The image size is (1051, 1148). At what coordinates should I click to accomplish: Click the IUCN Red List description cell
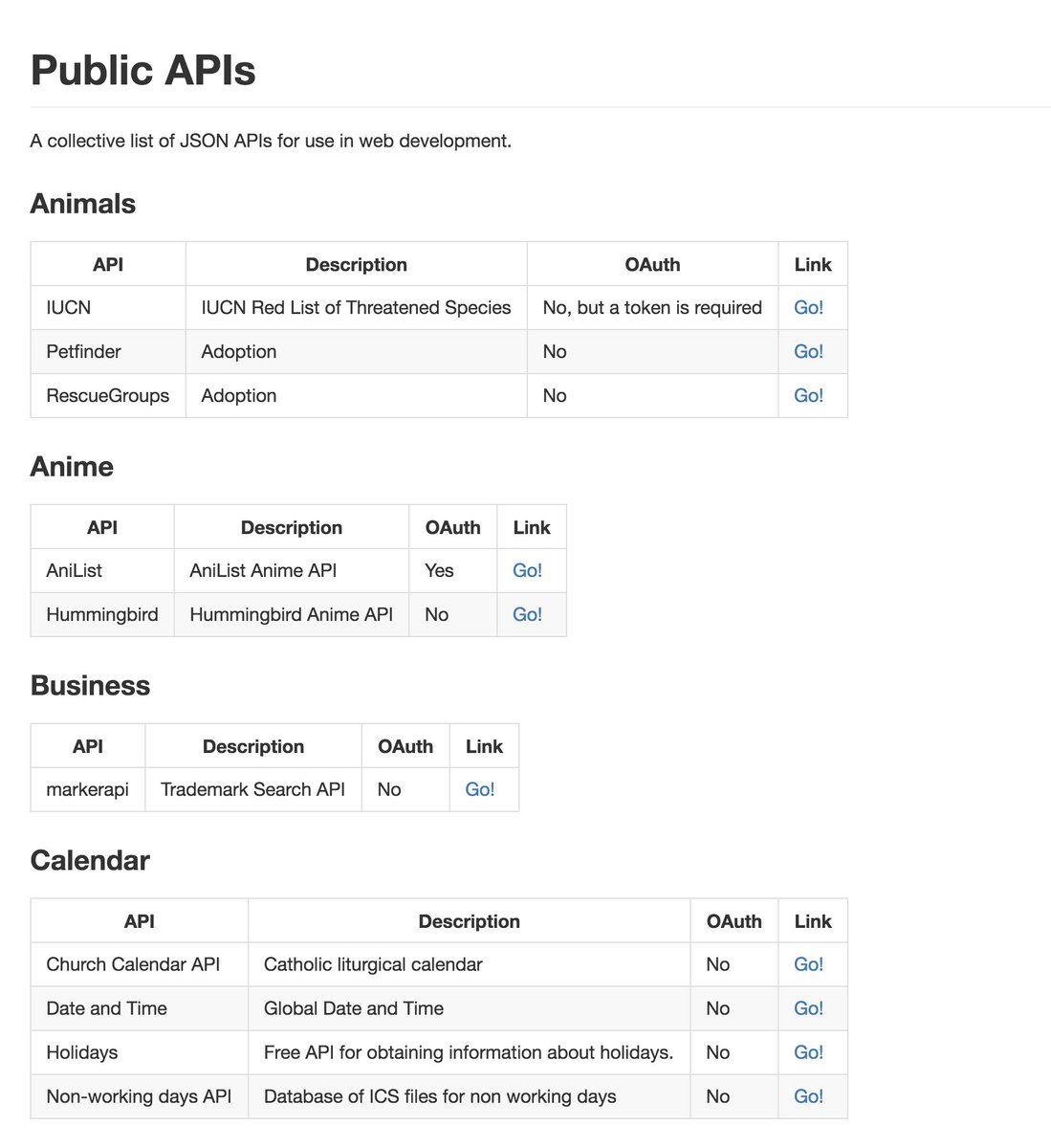(356, 308)
